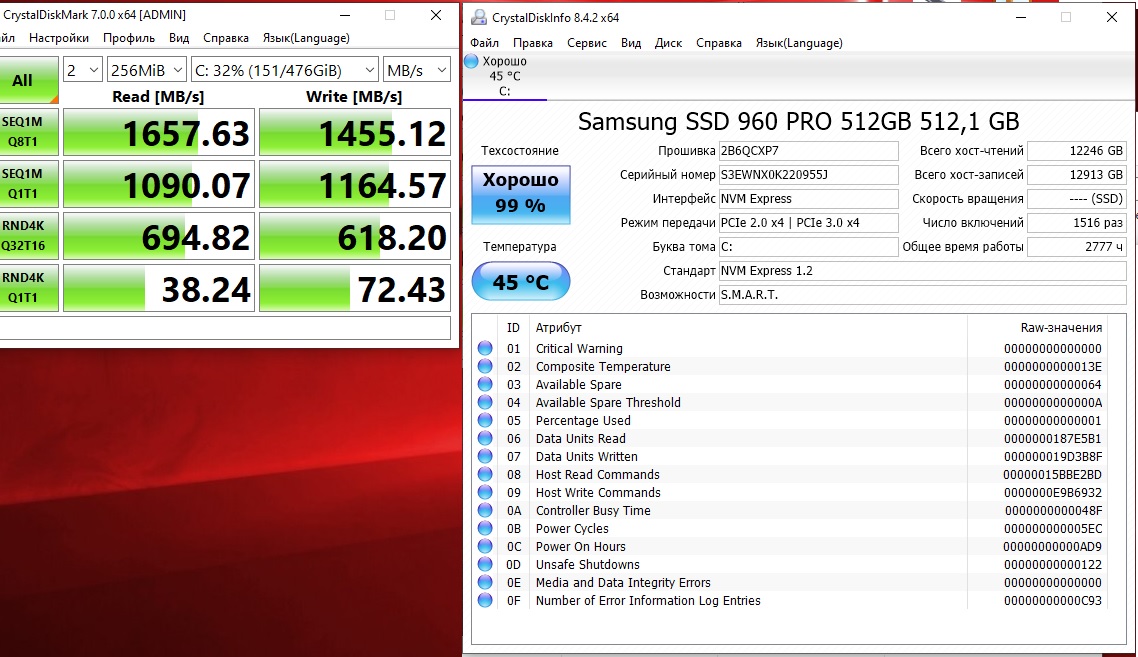
Task: Click the Скорость вращения field showing ---- (SSD)
Action: pos(1077,199)
